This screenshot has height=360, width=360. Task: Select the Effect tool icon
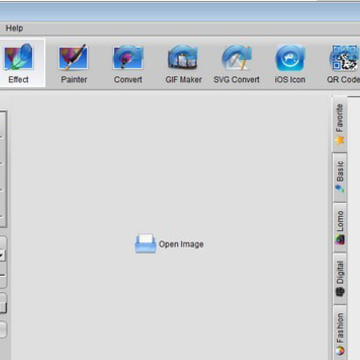click(18, 58)
